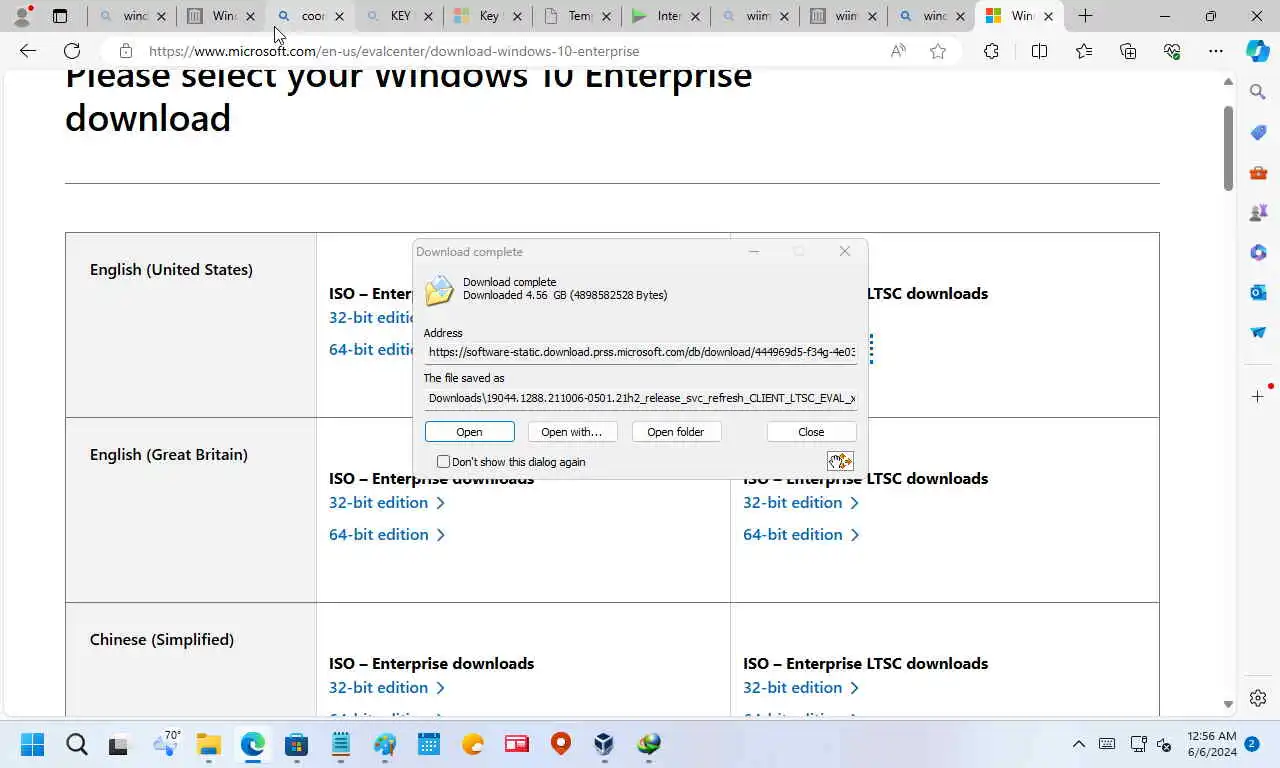Open the Extensions puzzle icon
Image resolution: width=1280 pixels, height=768 pixels.
(991, 51)
